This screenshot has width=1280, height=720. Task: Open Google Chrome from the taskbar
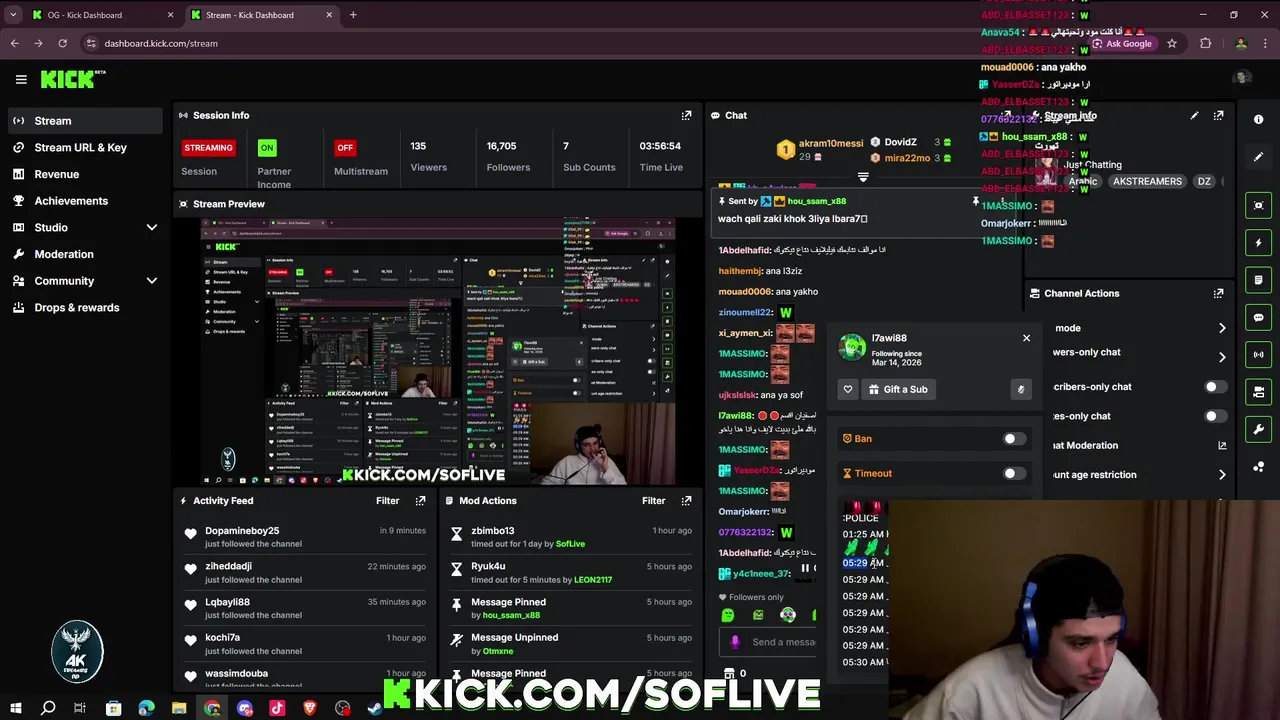(x=212, y=708)
